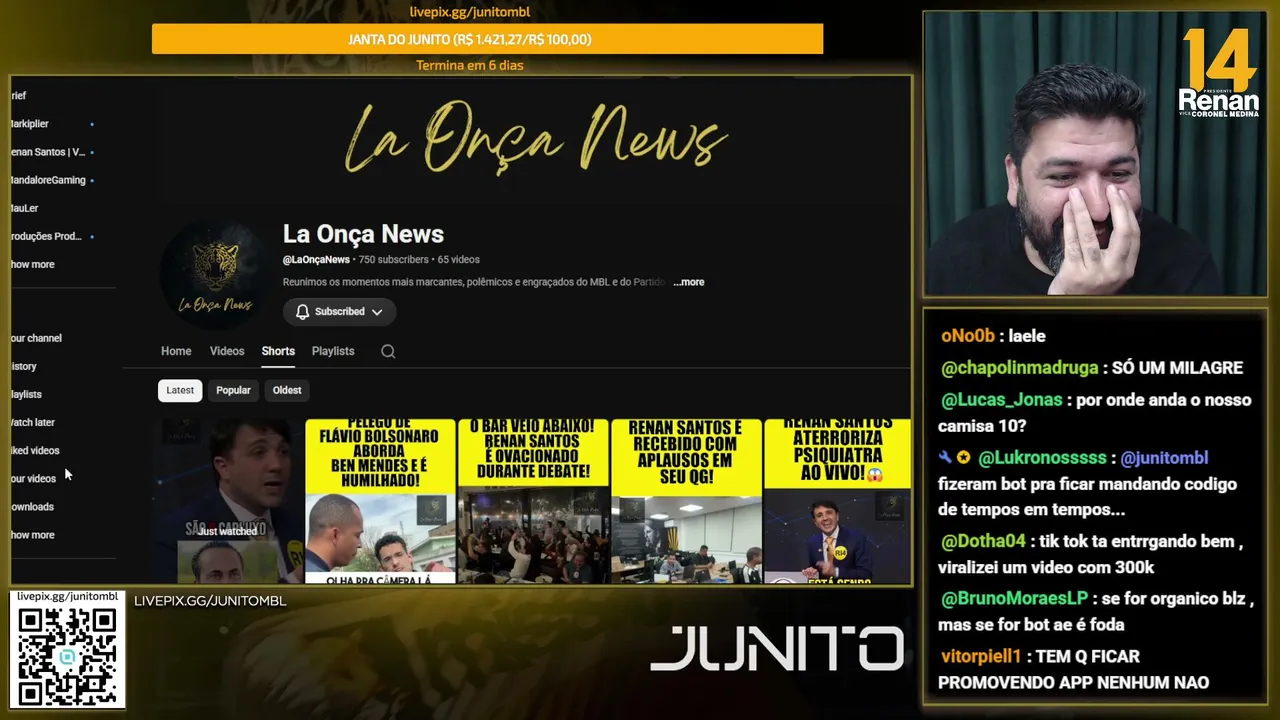Image resolution: width=1280 pixels, height=720 pixels.
Task: Switch to the Videos tab
Action: tap(227, 351)
